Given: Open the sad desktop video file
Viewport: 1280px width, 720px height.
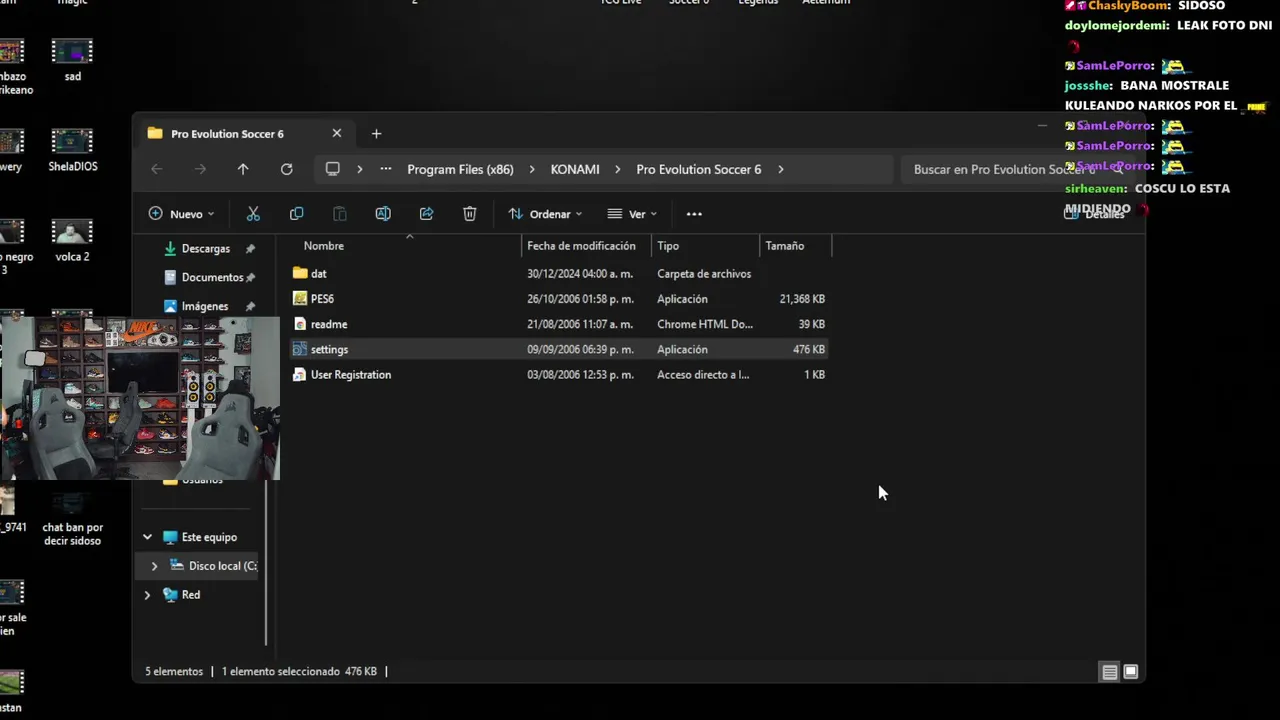Looking at the screenshot, I should tap(72, 59).
